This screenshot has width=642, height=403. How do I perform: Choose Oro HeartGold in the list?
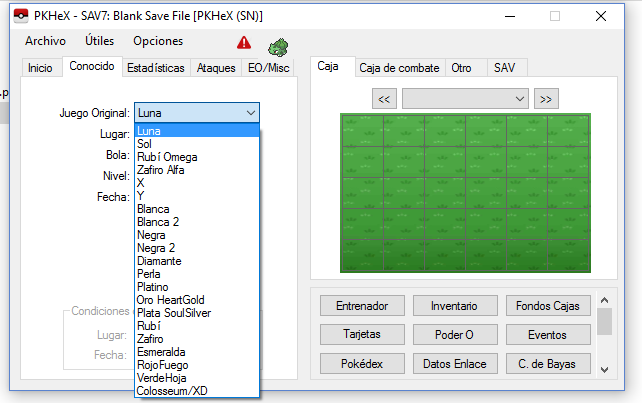click(x=173, y=300)
